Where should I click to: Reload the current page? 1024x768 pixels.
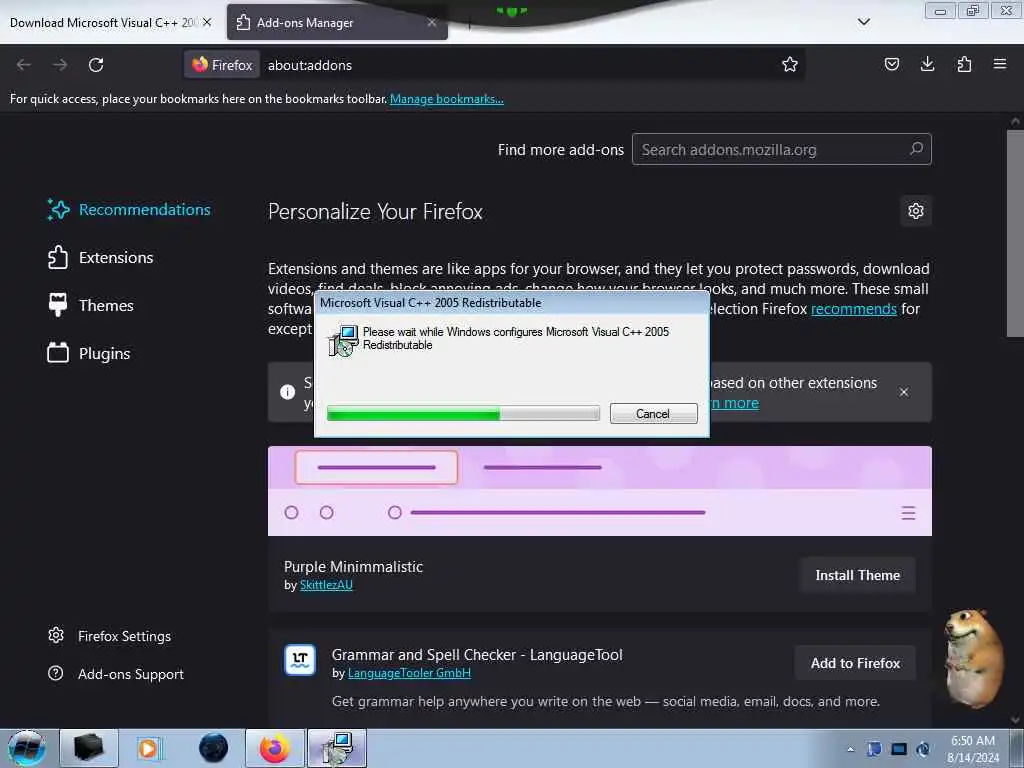pos(96,65)
